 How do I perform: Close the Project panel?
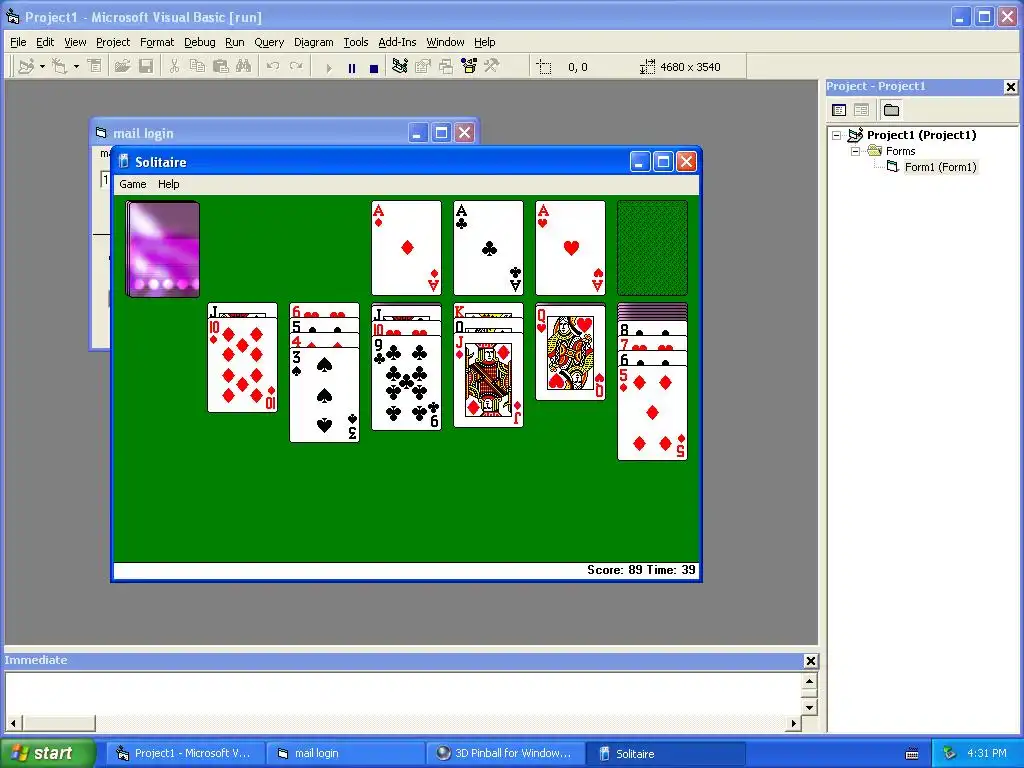(1010, 86)
